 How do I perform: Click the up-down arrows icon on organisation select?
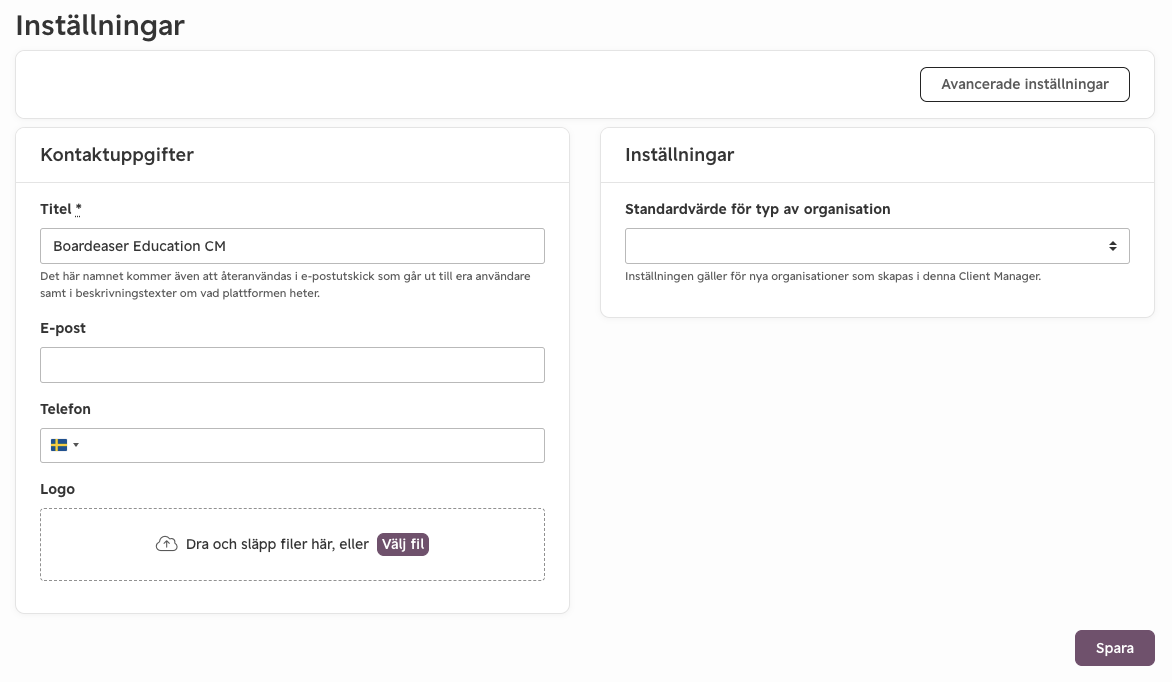(x=1112, y=246)
